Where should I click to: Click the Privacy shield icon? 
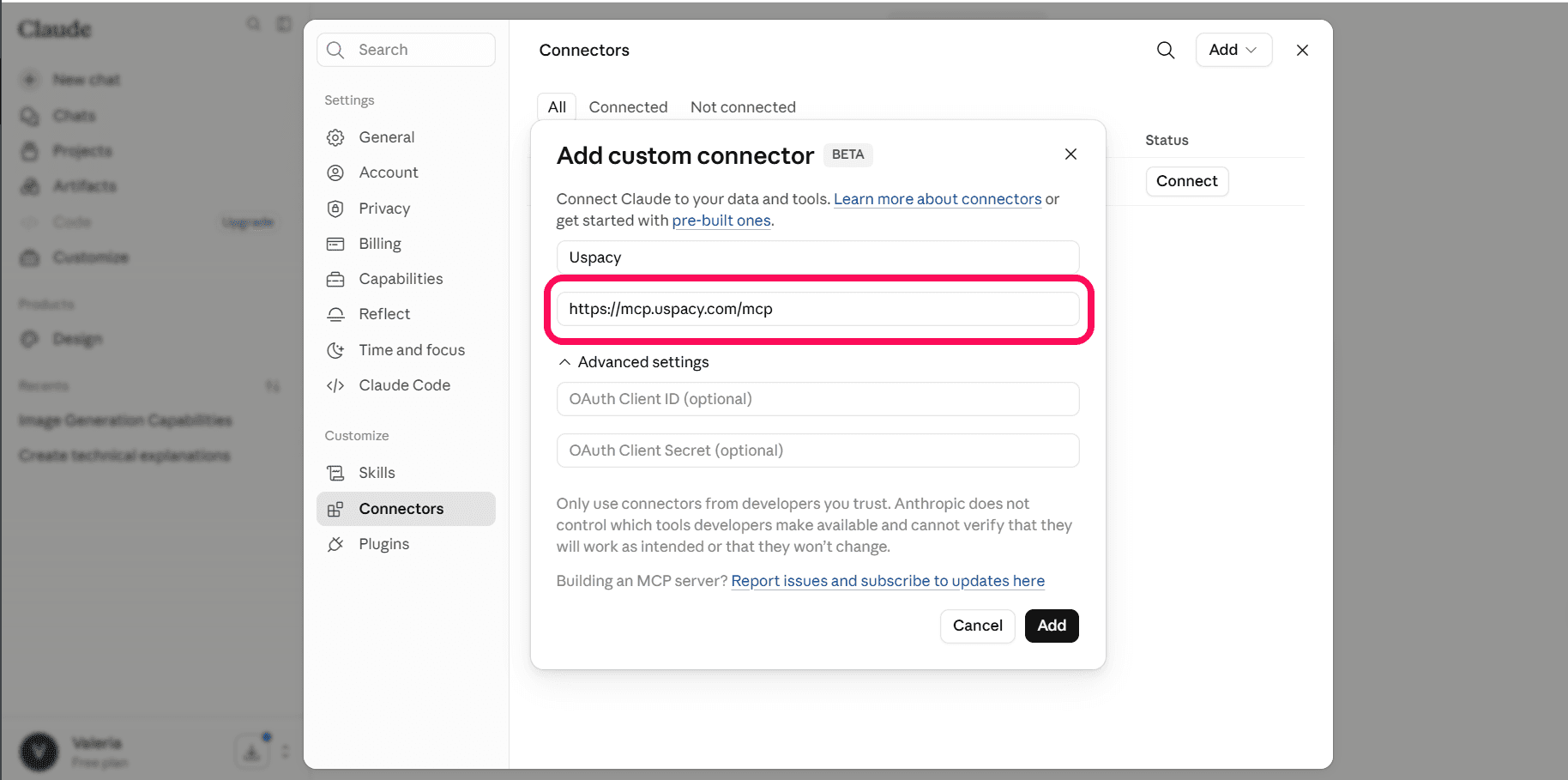335,209
